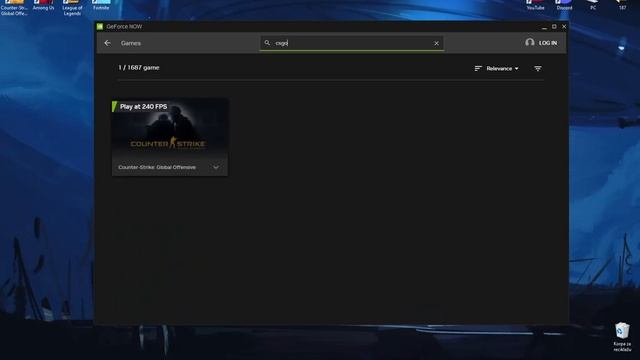The height and width of the screenshot is (360, 640).
Task: Click the search field containing csgo
Action: [352, 43]
